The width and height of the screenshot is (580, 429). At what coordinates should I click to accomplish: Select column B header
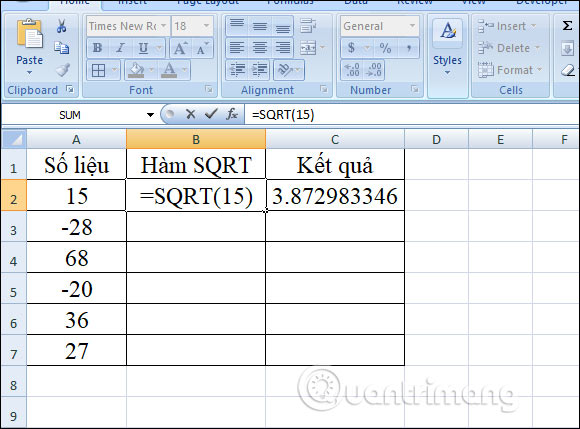[196, 139]
